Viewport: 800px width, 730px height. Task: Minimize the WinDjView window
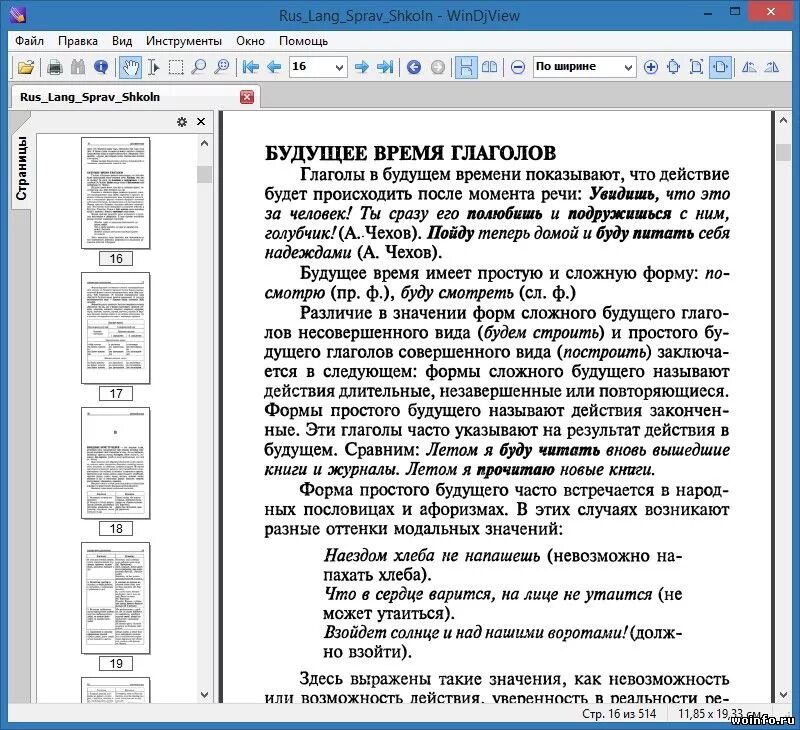click(x=708, y=13)
